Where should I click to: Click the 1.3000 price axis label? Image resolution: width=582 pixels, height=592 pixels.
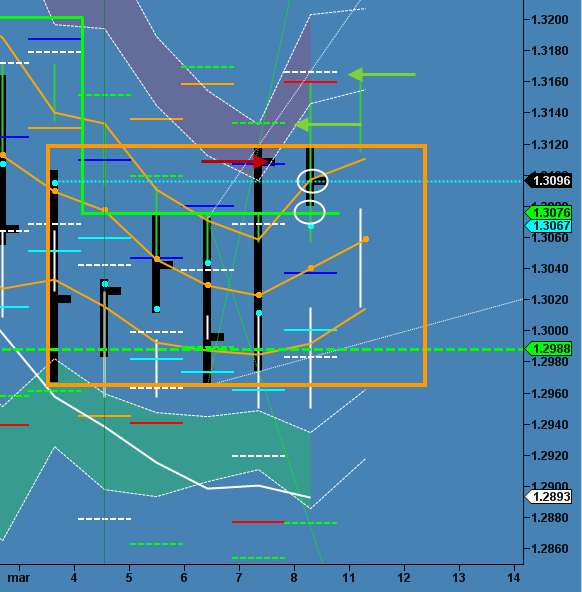point(549,330)
